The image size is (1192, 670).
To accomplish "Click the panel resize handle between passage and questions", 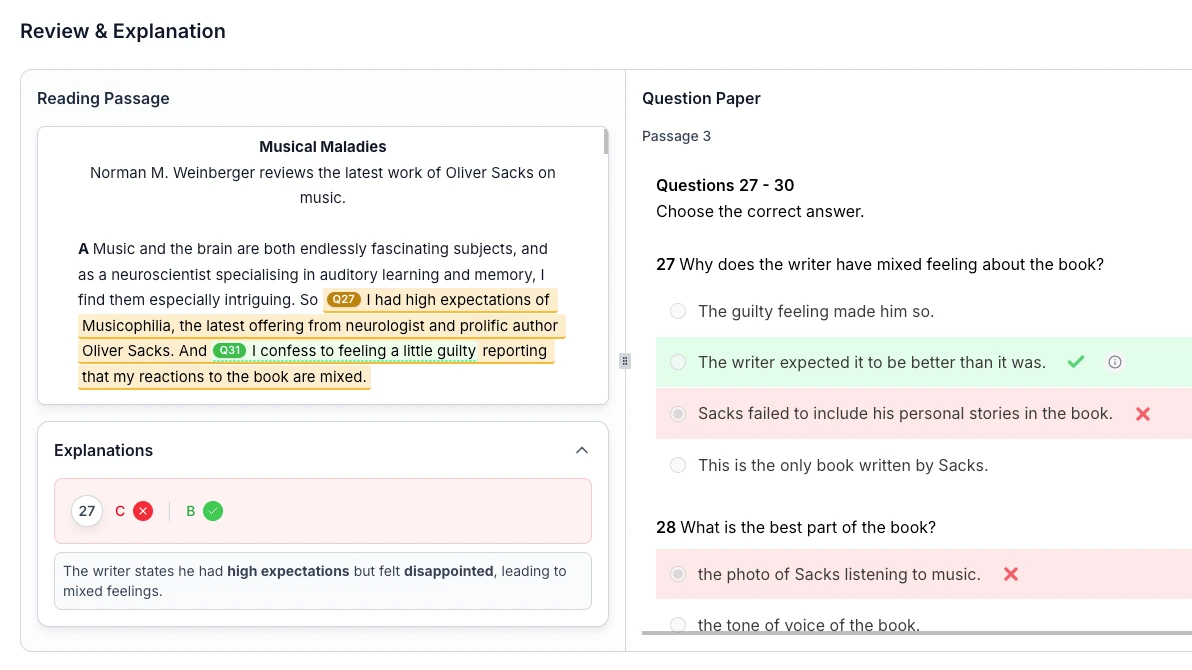I will 625,361.
